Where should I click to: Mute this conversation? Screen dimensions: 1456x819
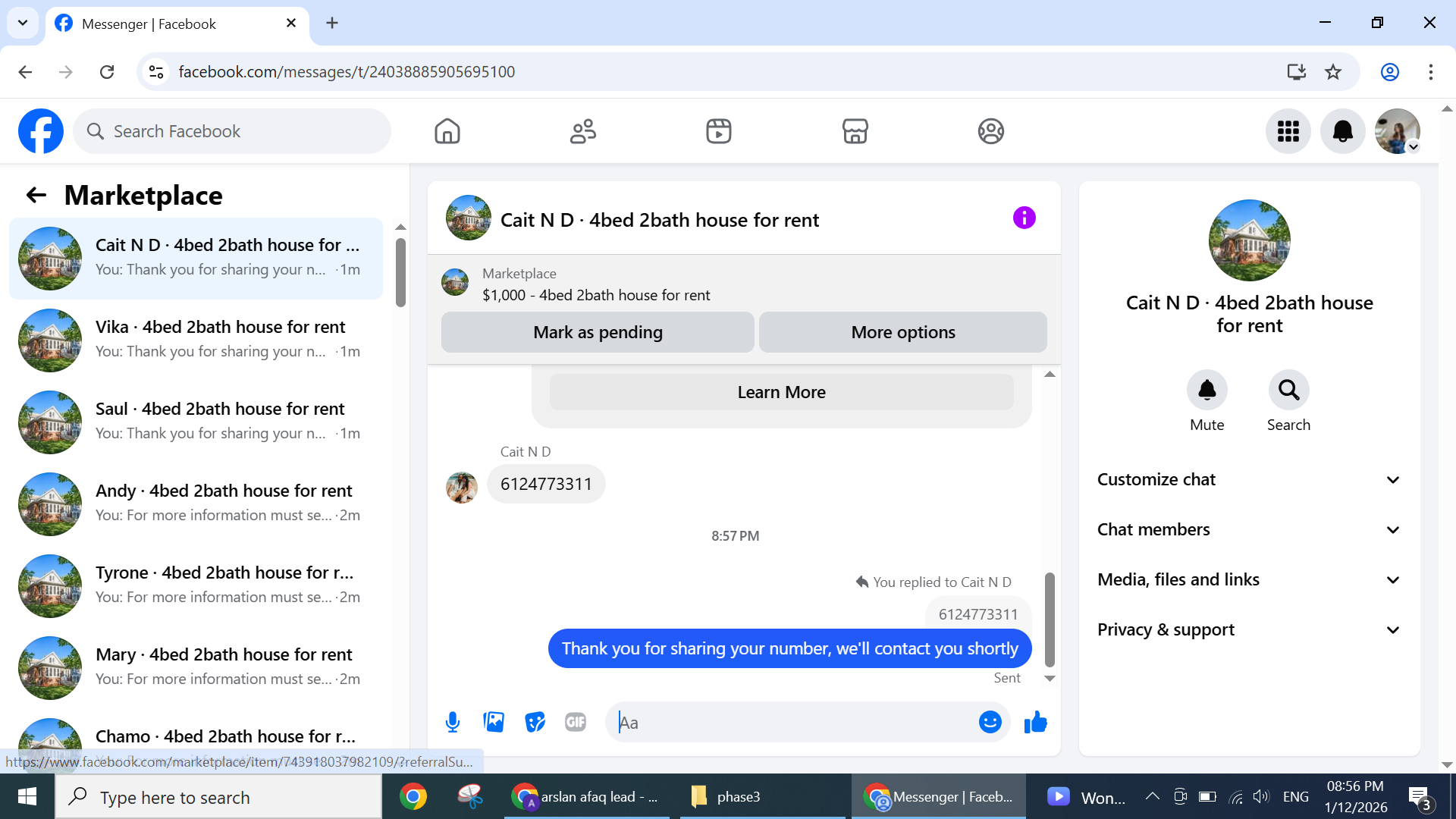pyautogui.click(x=1207, y=391)
